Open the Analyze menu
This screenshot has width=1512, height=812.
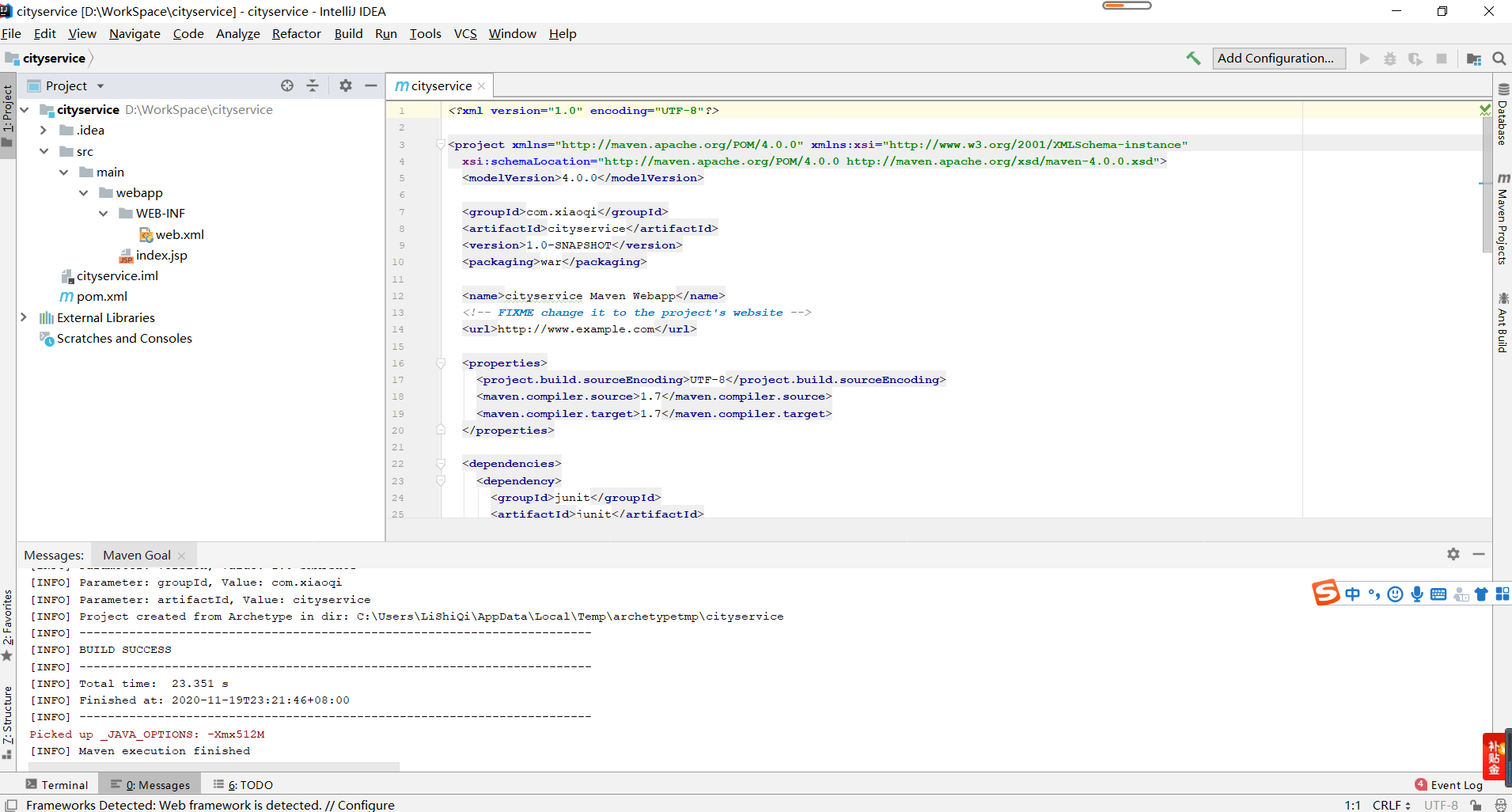coord(238,33)
